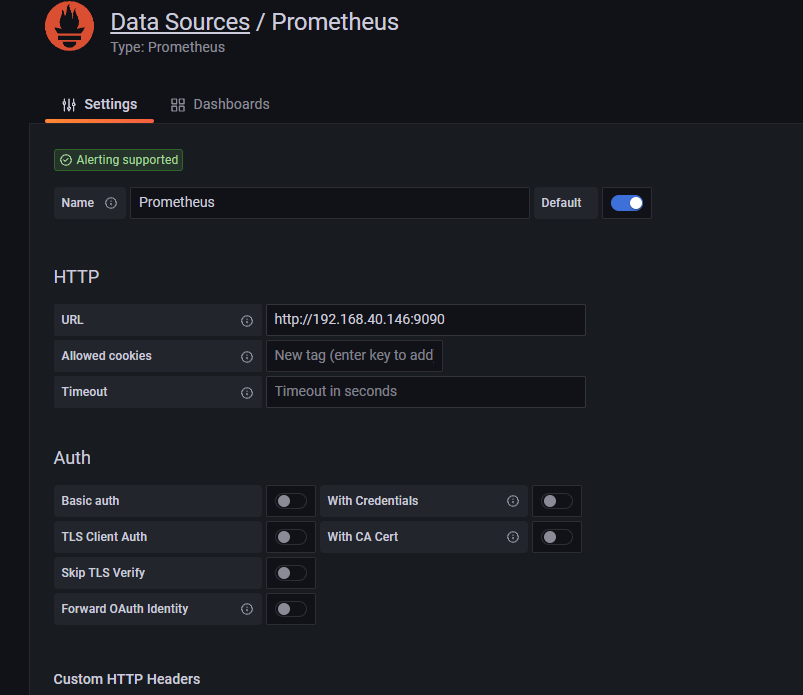803x695 pixels.
Task: Click the info icon in URL row
Action: (247, 321)
